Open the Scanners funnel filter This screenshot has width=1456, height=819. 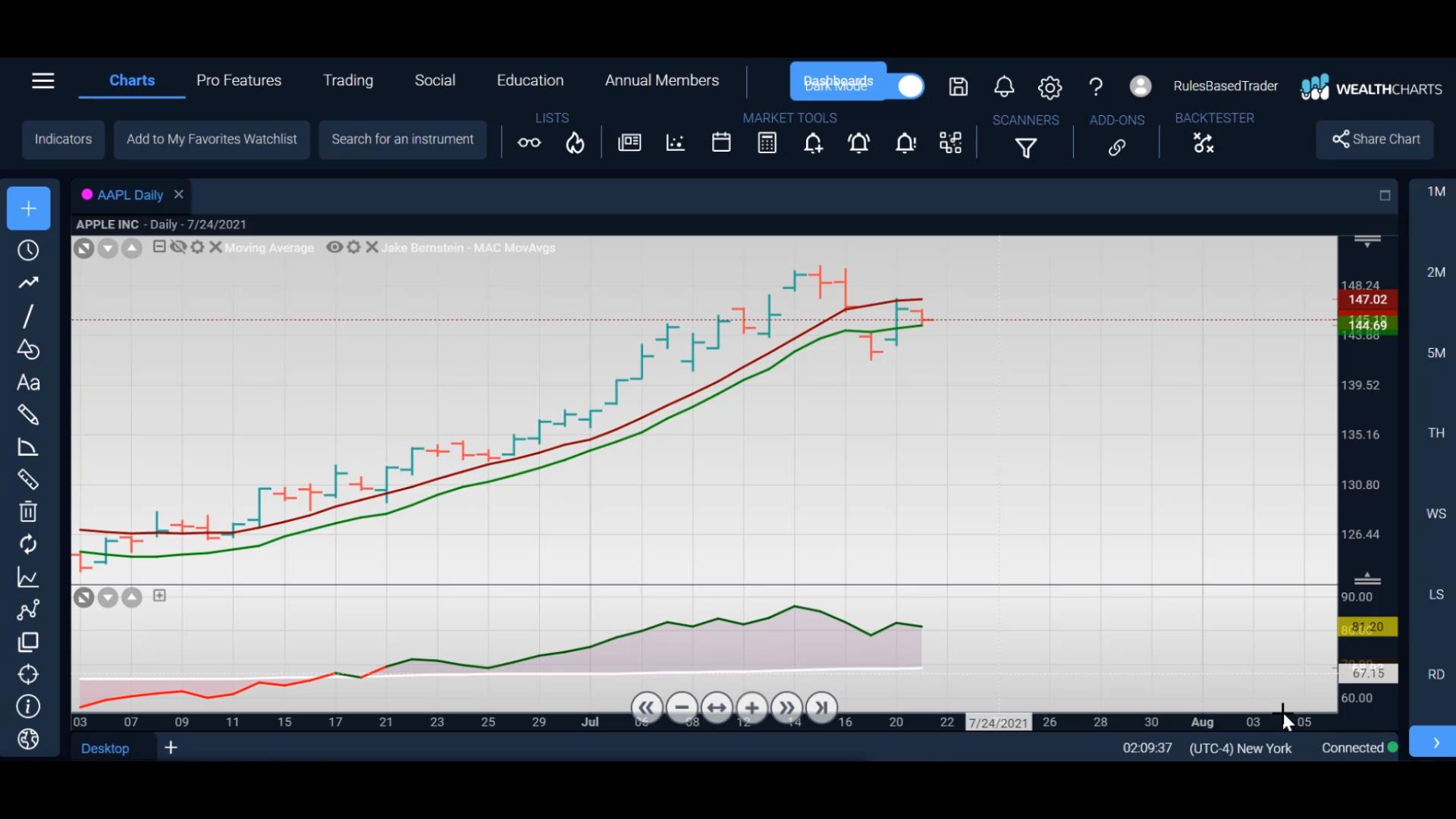pos(1026,148)
